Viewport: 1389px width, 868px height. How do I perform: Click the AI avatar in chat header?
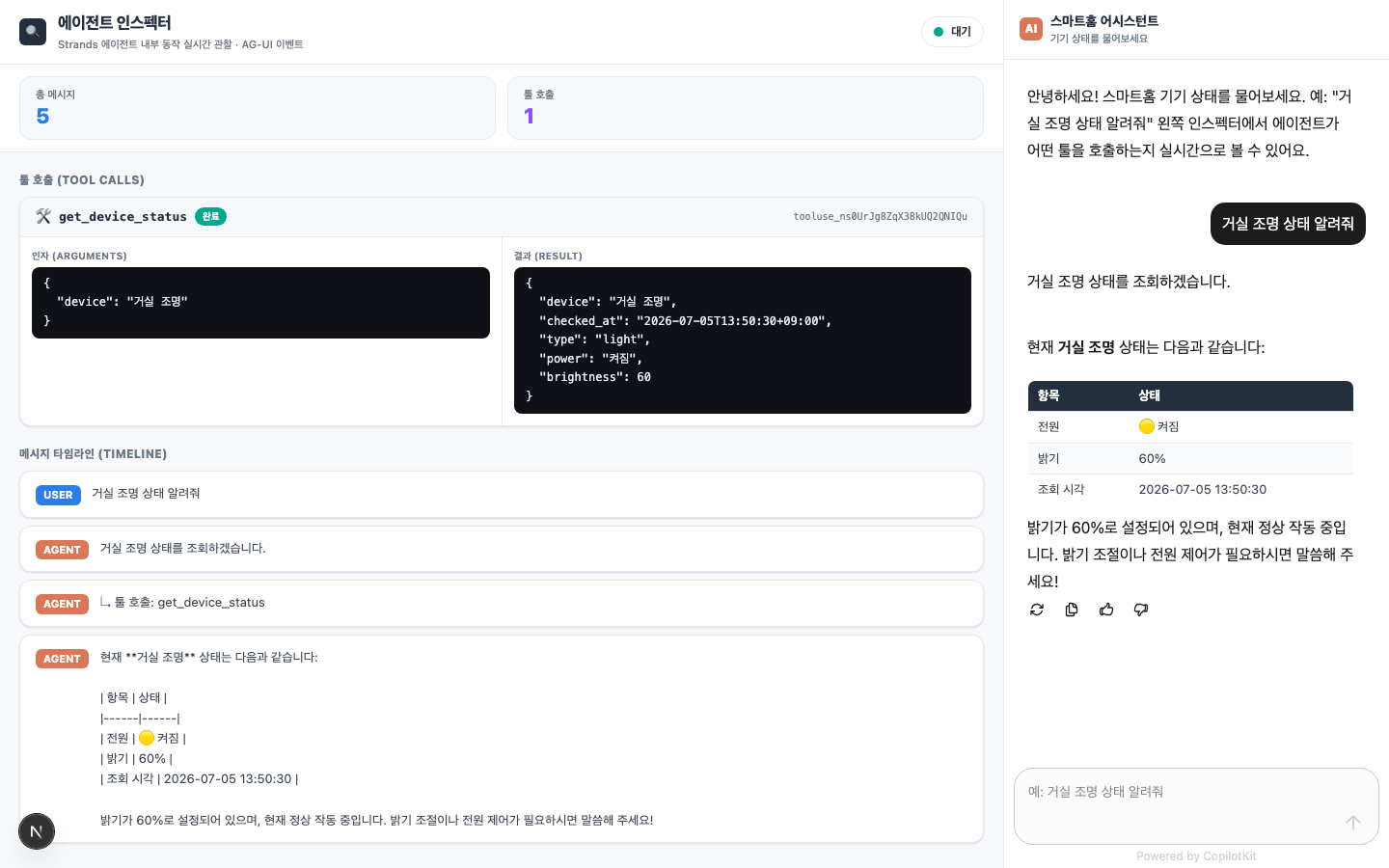click(x=1031, y=29)
